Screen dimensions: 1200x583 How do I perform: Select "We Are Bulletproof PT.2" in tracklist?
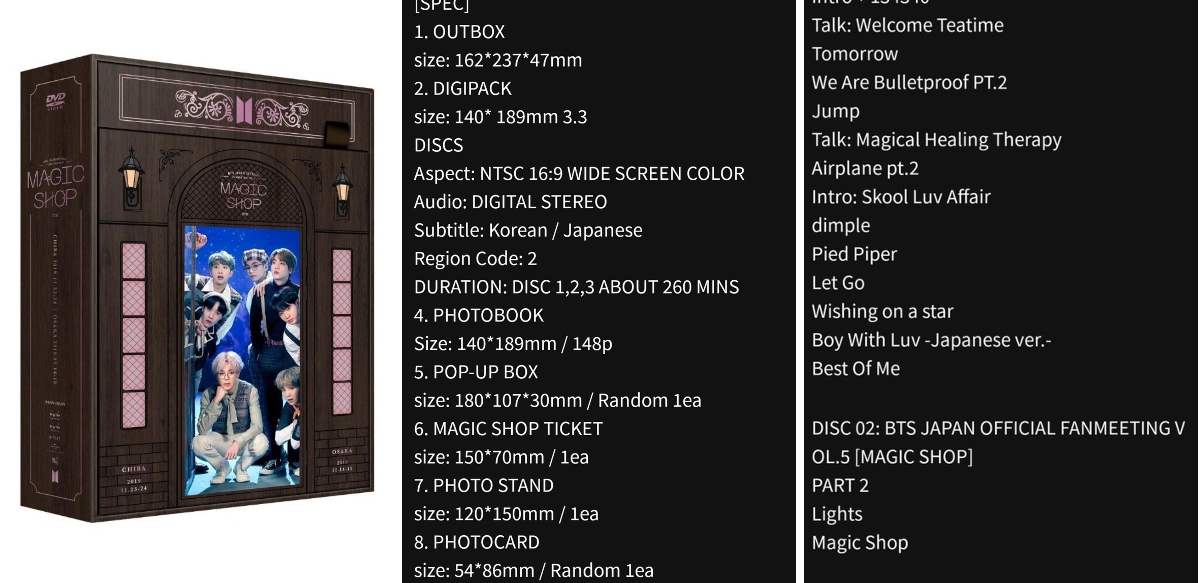(910, 82)
